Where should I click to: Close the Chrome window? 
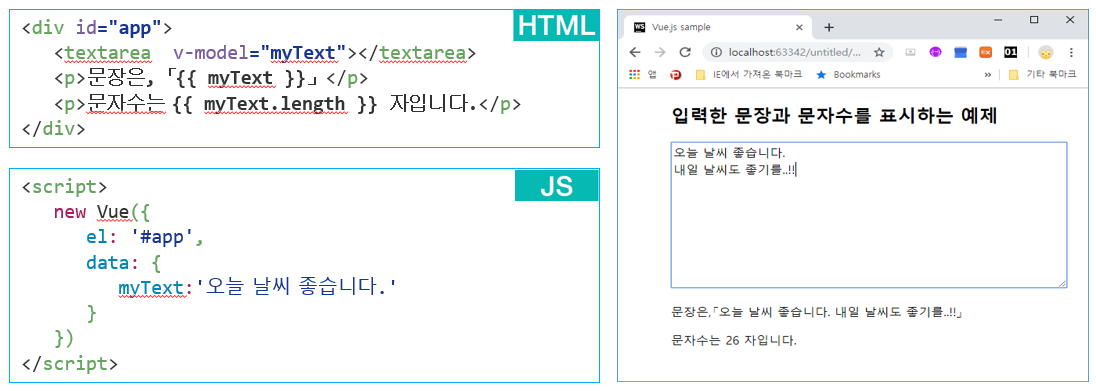tap(1069, 20)
